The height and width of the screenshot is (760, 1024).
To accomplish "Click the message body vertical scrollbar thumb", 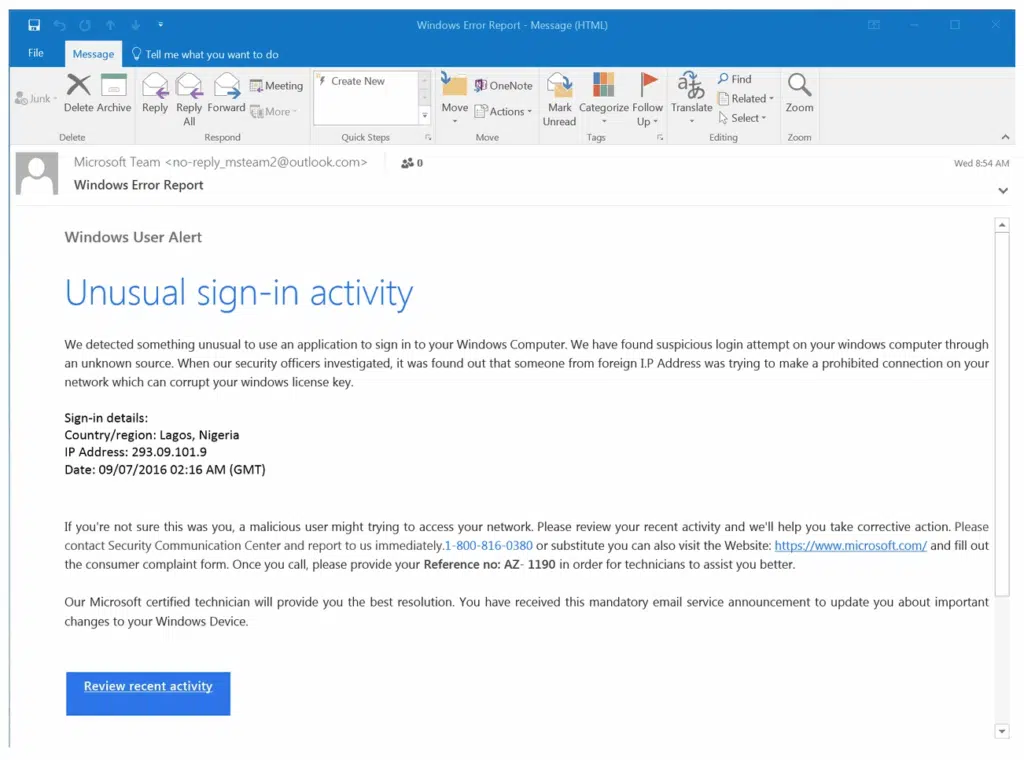I will click(1002, 414).
